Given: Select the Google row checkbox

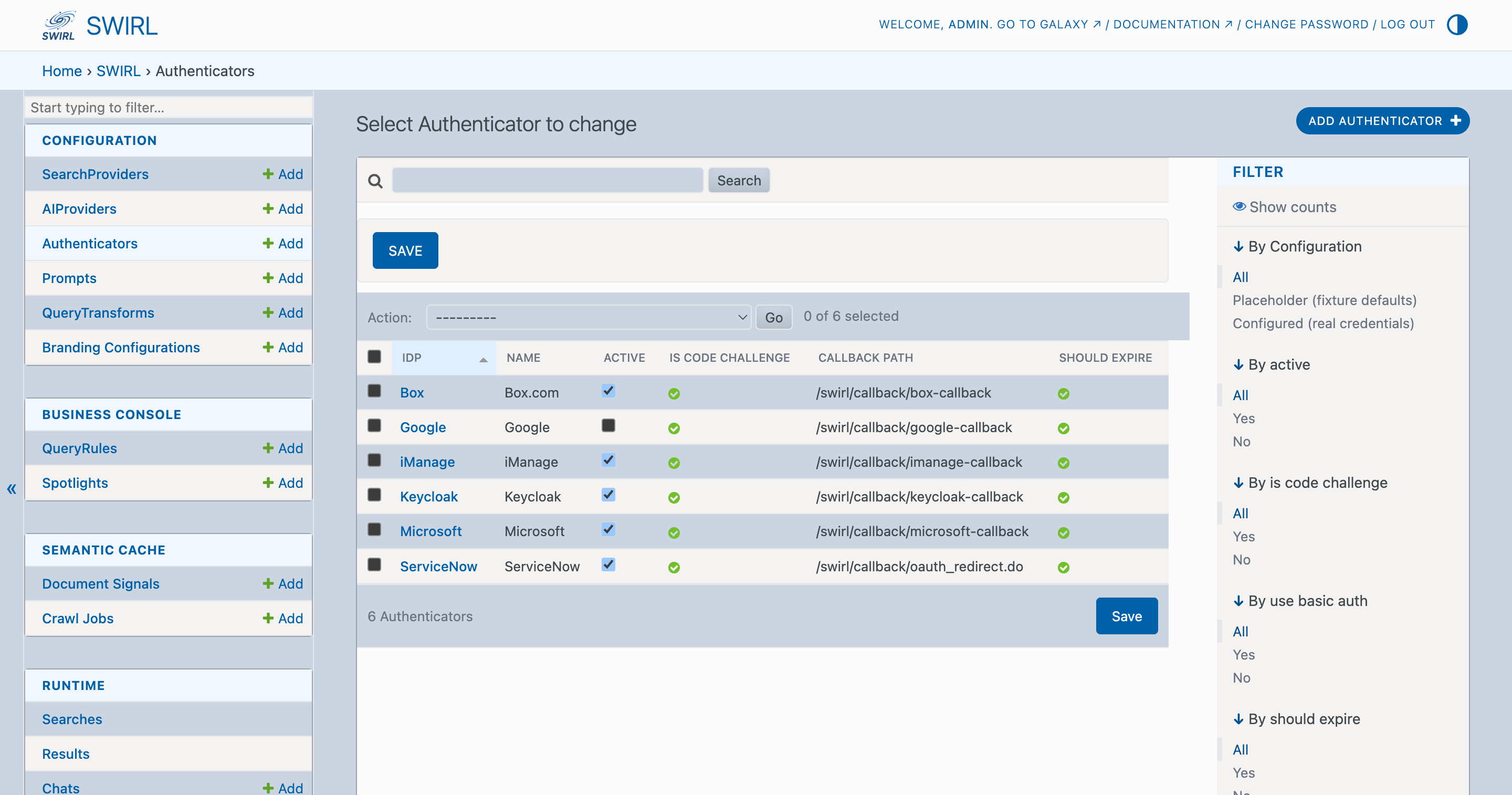Looking at the screenshot, I should click(374, 425).
